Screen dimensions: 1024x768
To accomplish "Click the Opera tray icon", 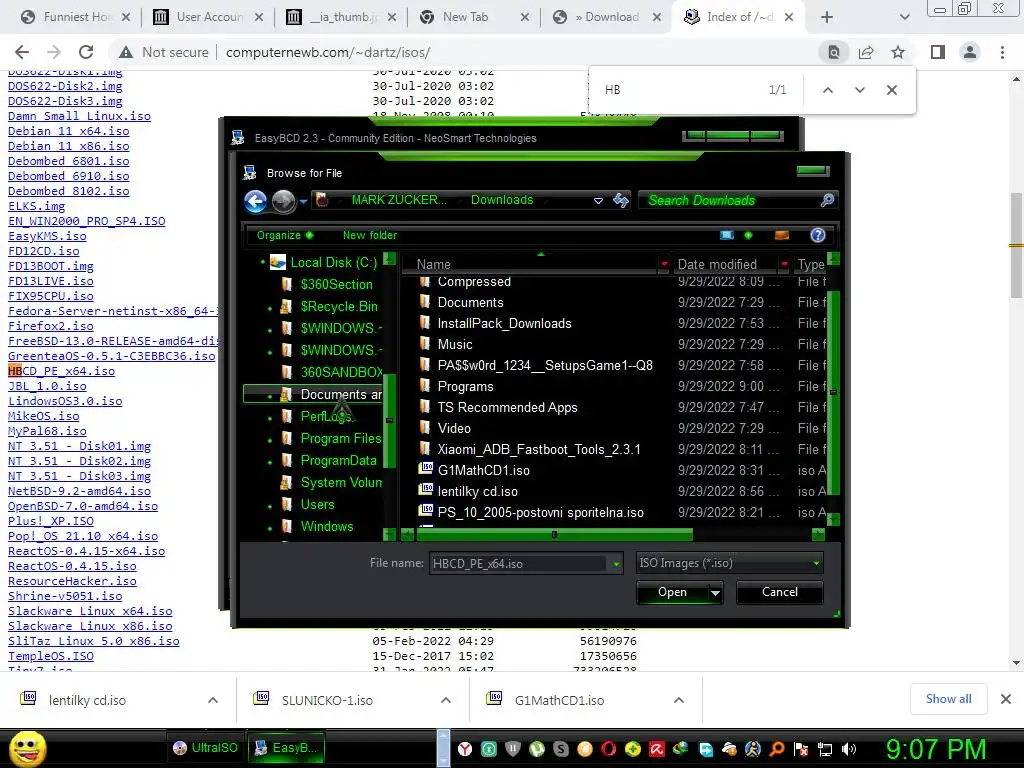I will 609,749.
